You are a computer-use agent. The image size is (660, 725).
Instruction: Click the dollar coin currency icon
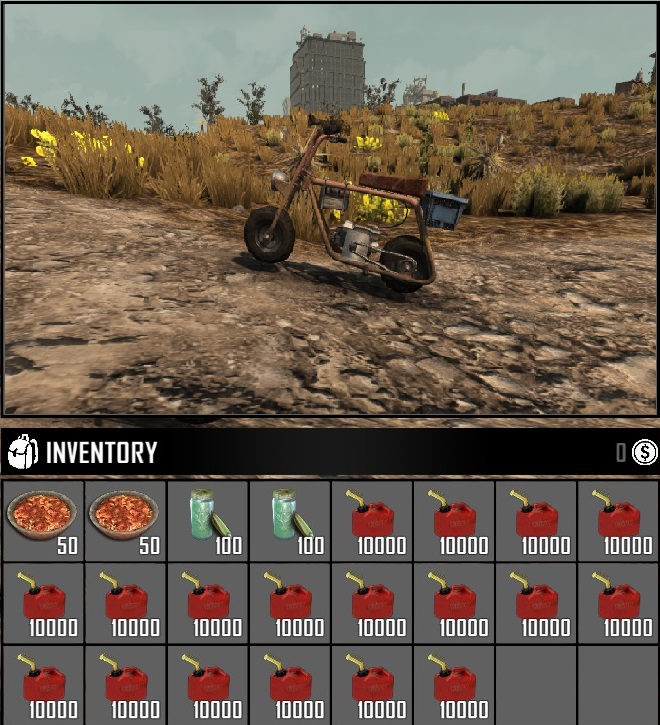645,452
